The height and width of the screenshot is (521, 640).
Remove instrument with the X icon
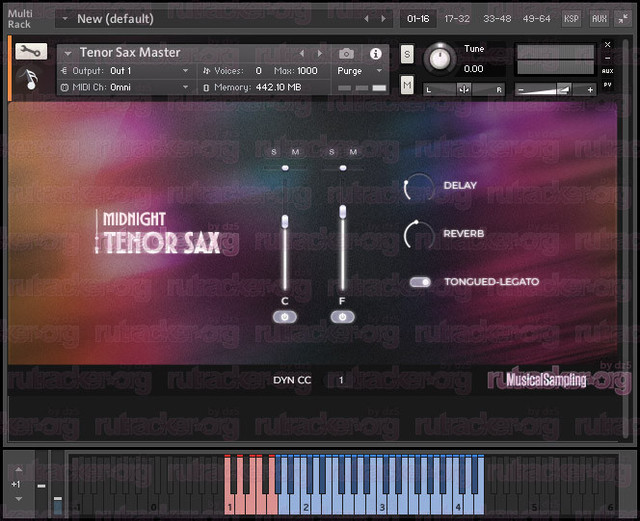[x=607, y=45]
